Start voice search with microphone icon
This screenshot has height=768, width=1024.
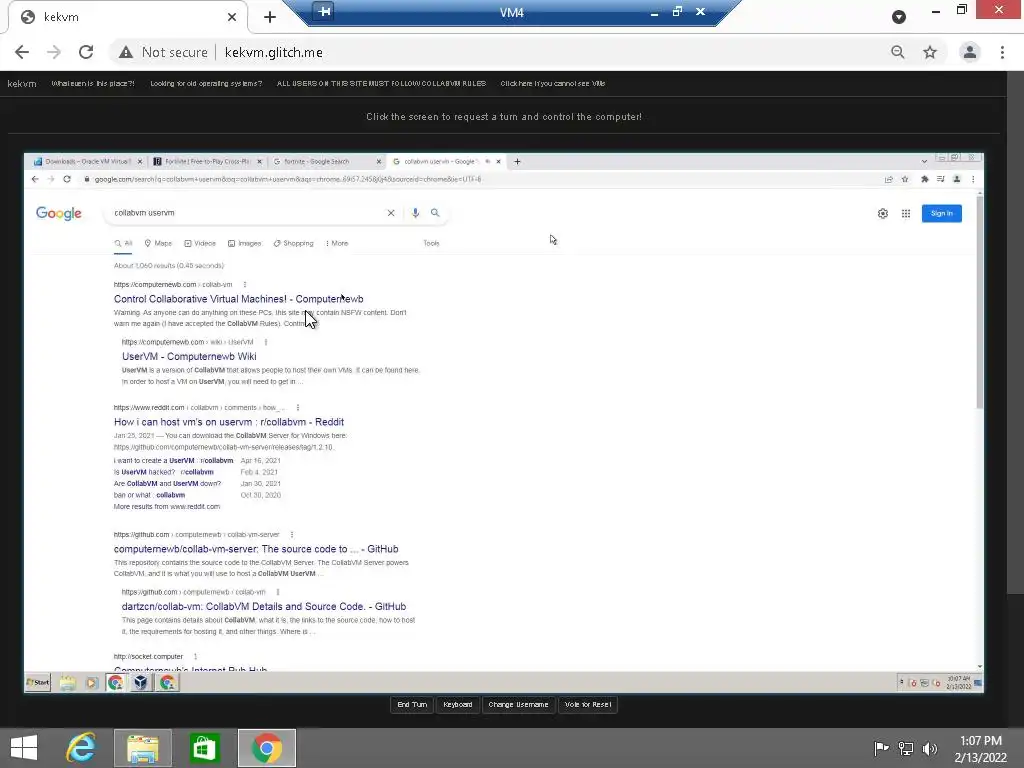click(x=415, y=213)
